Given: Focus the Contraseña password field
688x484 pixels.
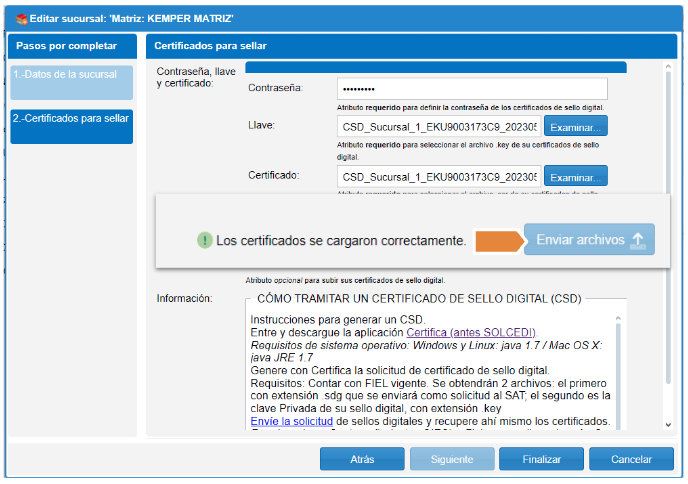Looking at the screenshot, I should (x=472, y=88).
